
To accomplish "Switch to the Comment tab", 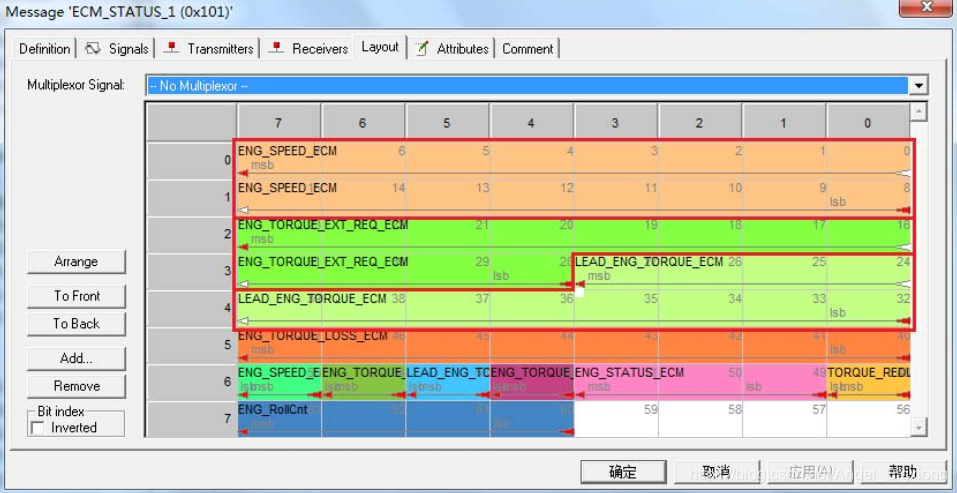I will tap(527, 49).
